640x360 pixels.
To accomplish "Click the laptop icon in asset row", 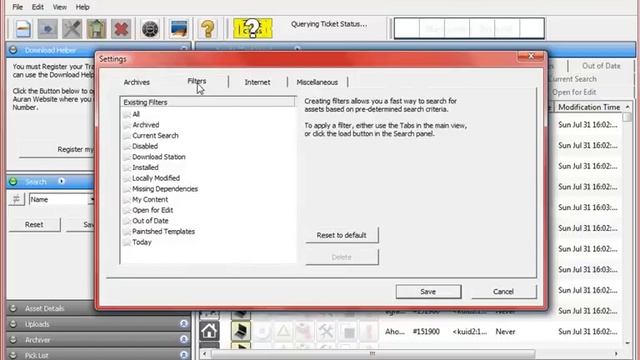I will pos(241,331).
